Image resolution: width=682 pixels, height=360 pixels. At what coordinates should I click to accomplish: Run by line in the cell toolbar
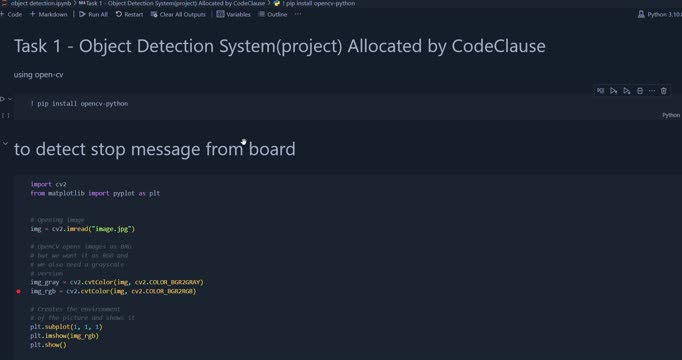click(601, 91)
